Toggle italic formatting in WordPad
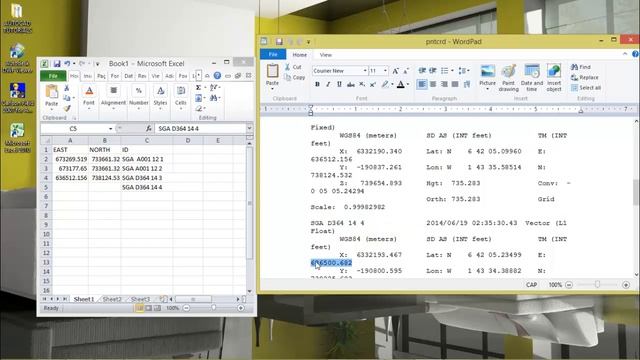The width and height of the screenshot is (640, 360). pyautogui.click(x=328, y=84)
